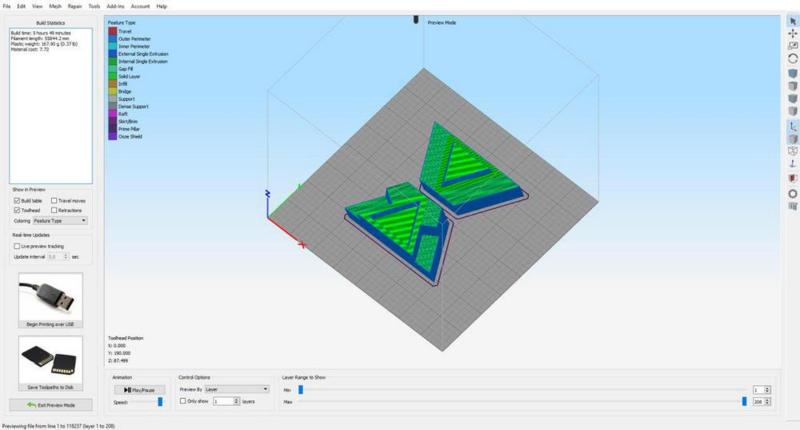Open the Coloring dropdown showing Feature Type
This screenshot has width=800, height=430.
[59, 220]
